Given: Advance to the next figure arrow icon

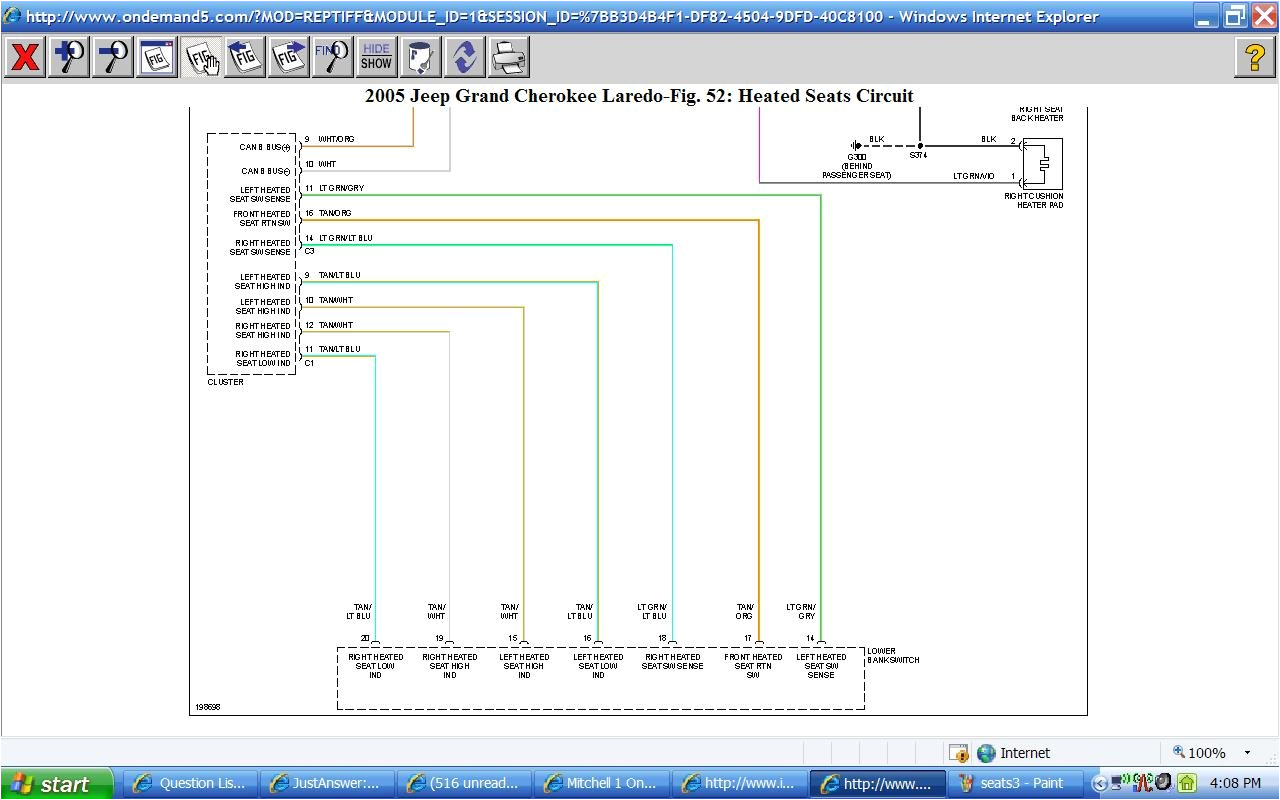Looking at the screenshot, I should click(289, 56).
